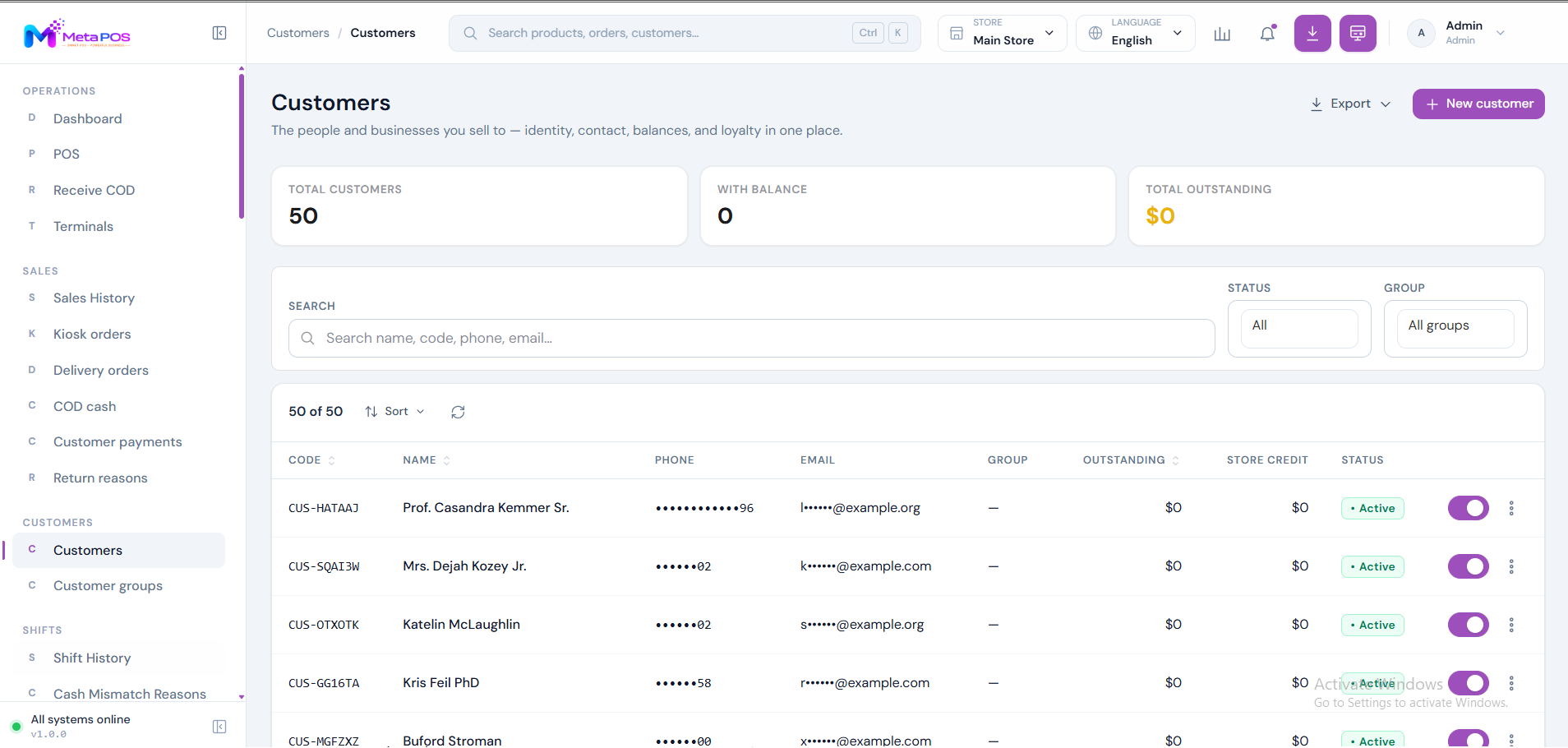
Task: Open row actions for Katelin McLaughlin
Action: pyautogui.click(x=1511, y=625)
